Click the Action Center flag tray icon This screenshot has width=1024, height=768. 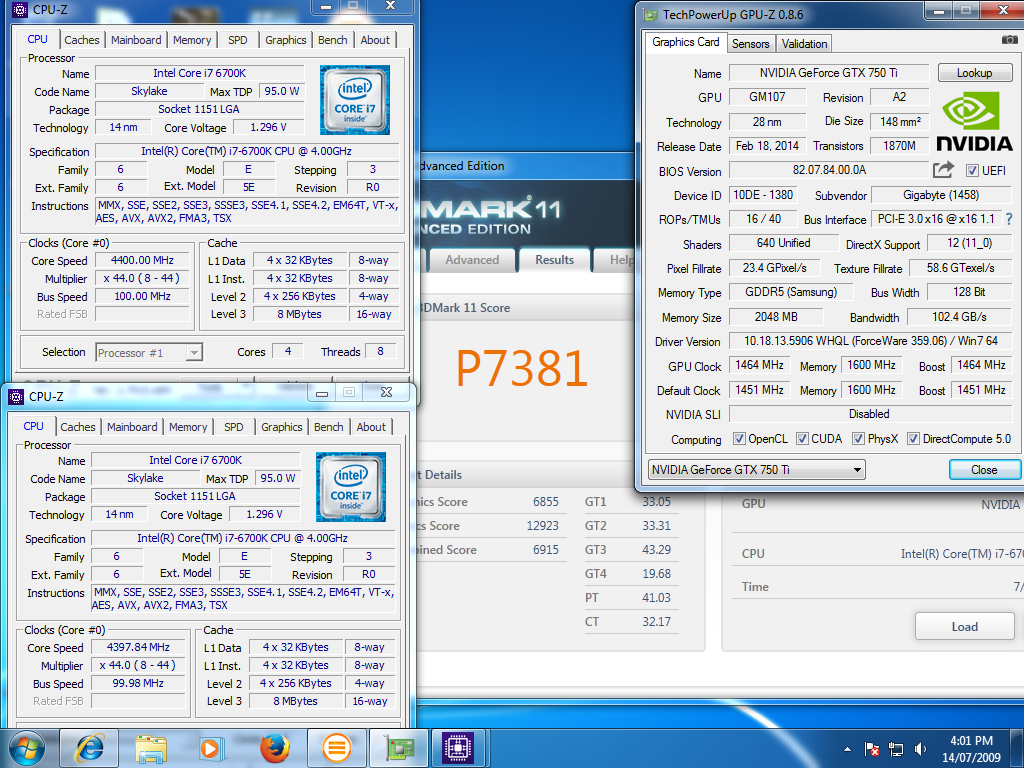(871, 749)
